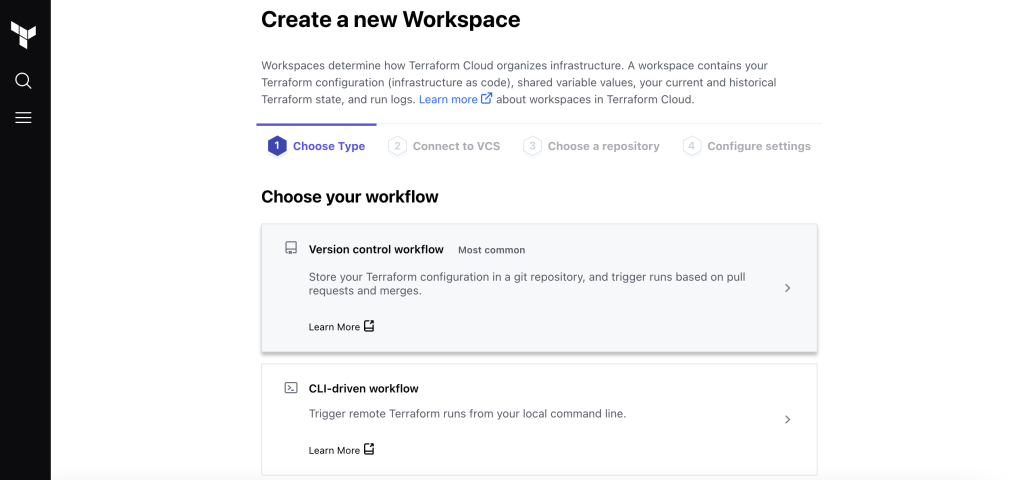Open Learn More under Version control workflow
The height and width of the screenshot is (480, 1024).
334,327
